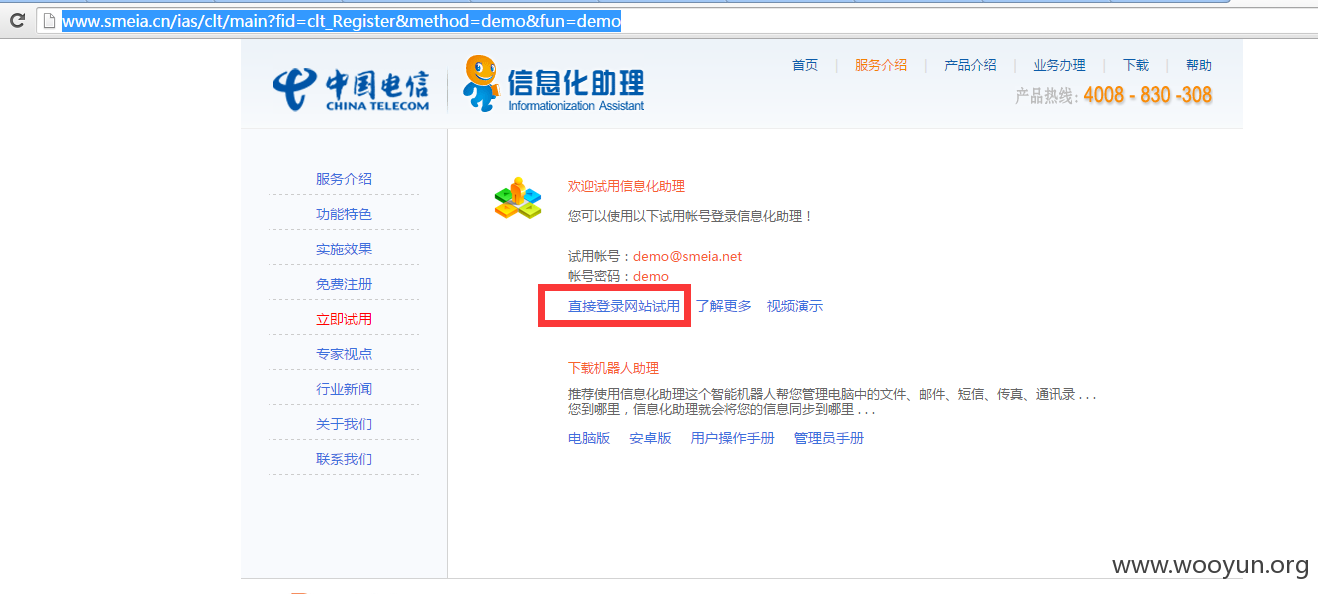The image size is (1318, 594).
Task: Click 直接登录网站试用 link
Action: (x=624, y=306)
